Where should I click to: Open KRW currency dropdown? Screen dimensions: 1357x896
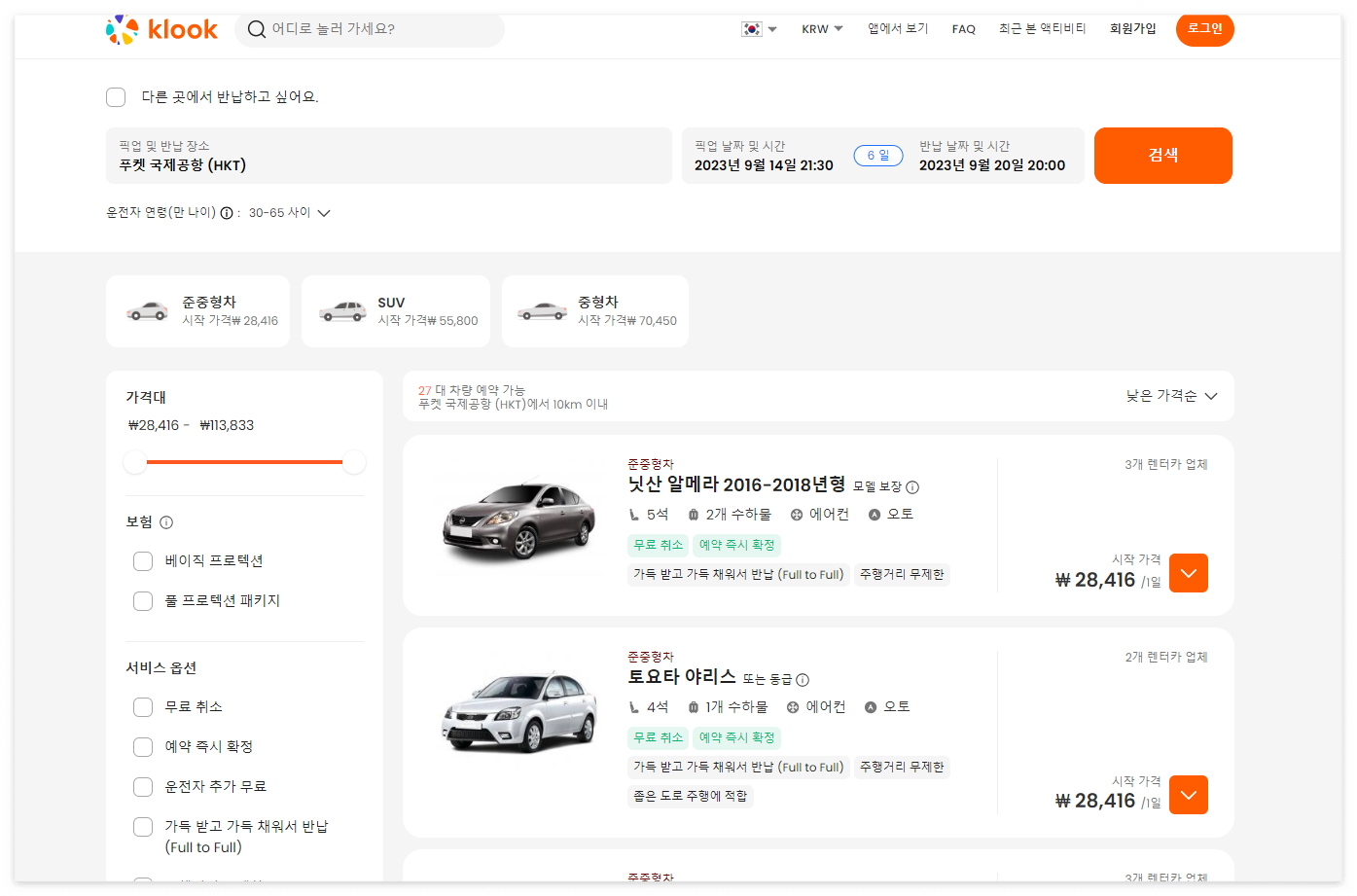coord(822,29)
